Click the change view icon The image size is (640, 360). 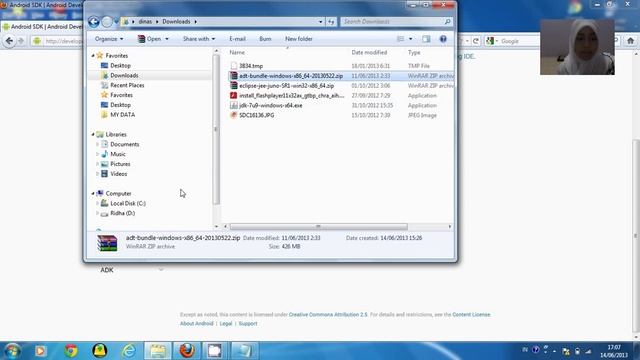point(400,39)
